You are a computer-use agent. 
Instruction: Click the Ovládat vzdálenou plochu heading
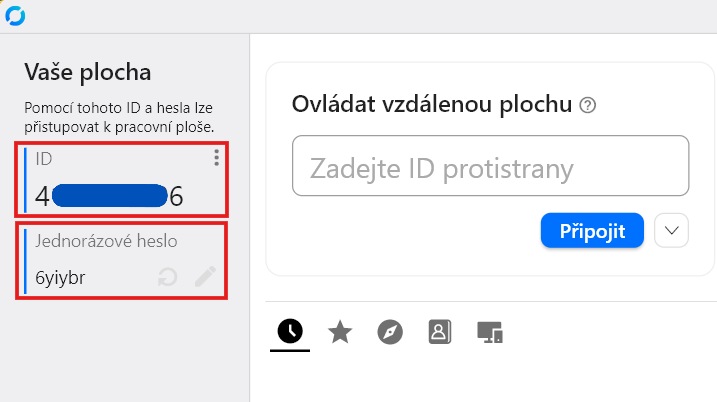[x=432, y=105]
